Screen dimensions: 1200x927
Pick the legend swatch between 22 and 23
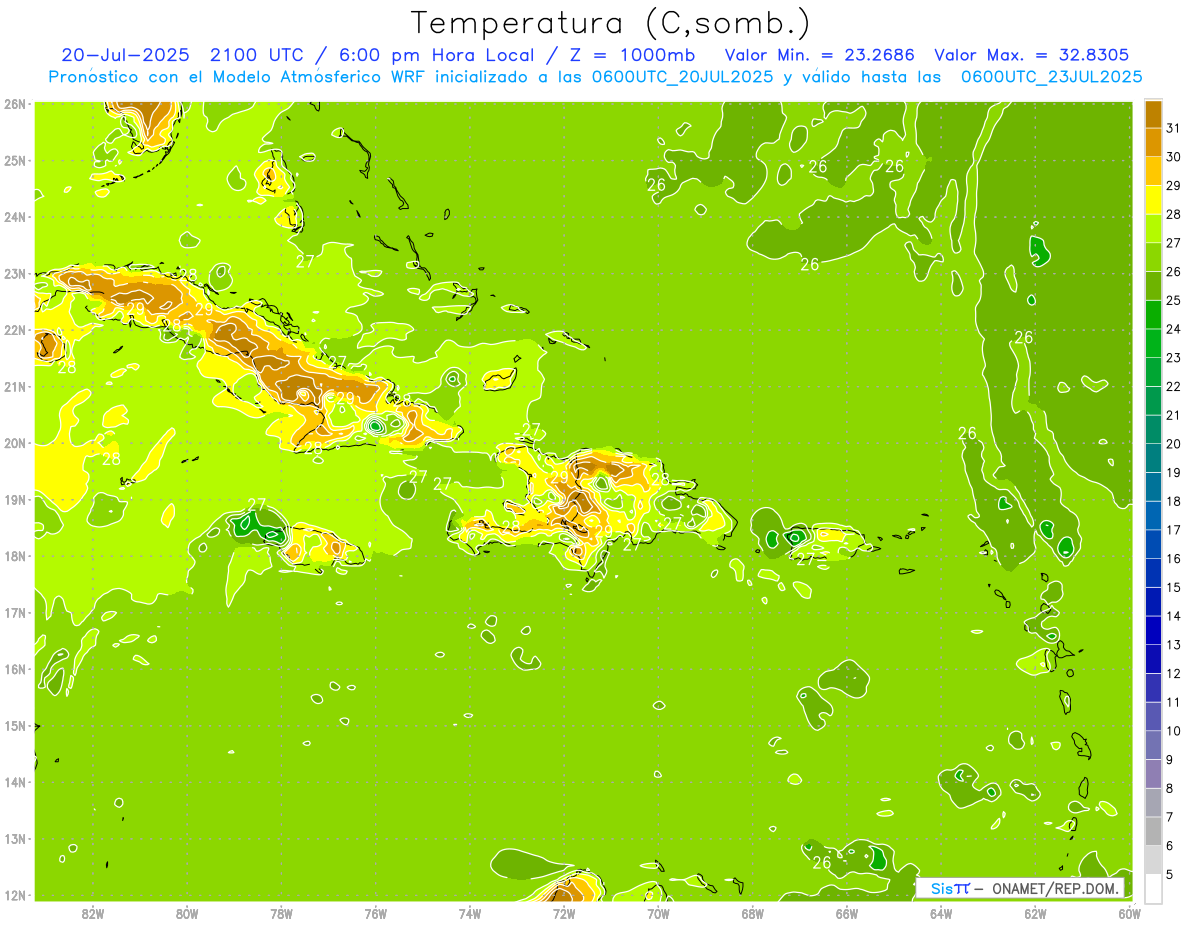click(1153, 372)
